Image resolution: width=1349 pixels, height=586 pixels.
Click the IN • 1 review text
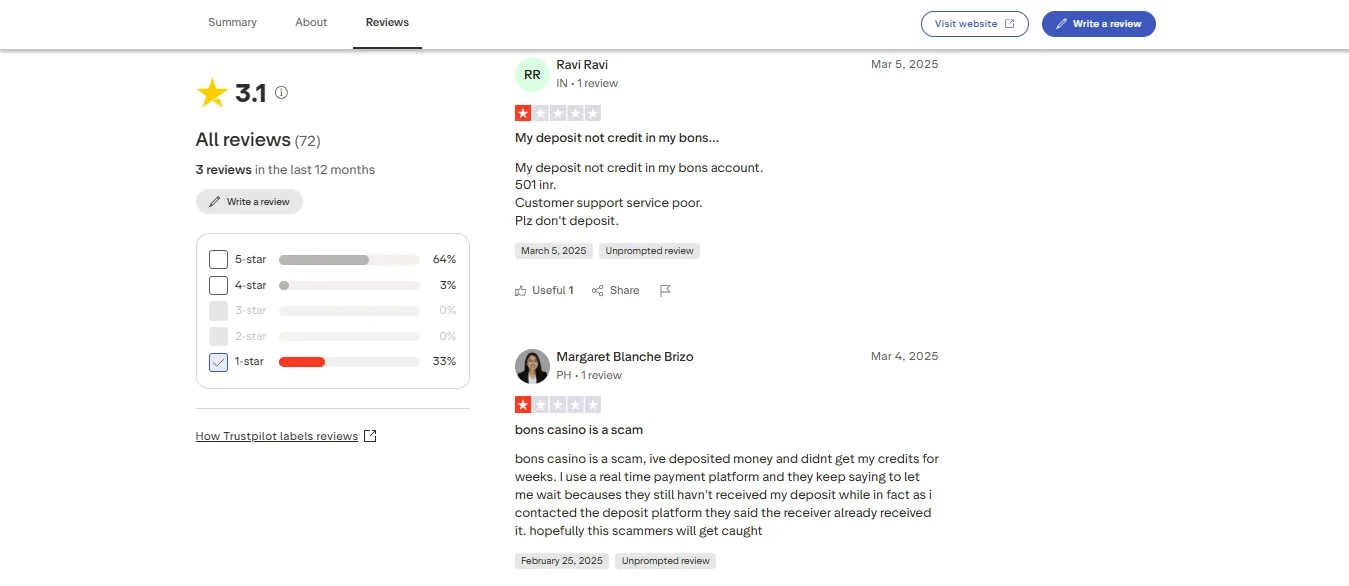pyautogui.click(x=587, y=84)
